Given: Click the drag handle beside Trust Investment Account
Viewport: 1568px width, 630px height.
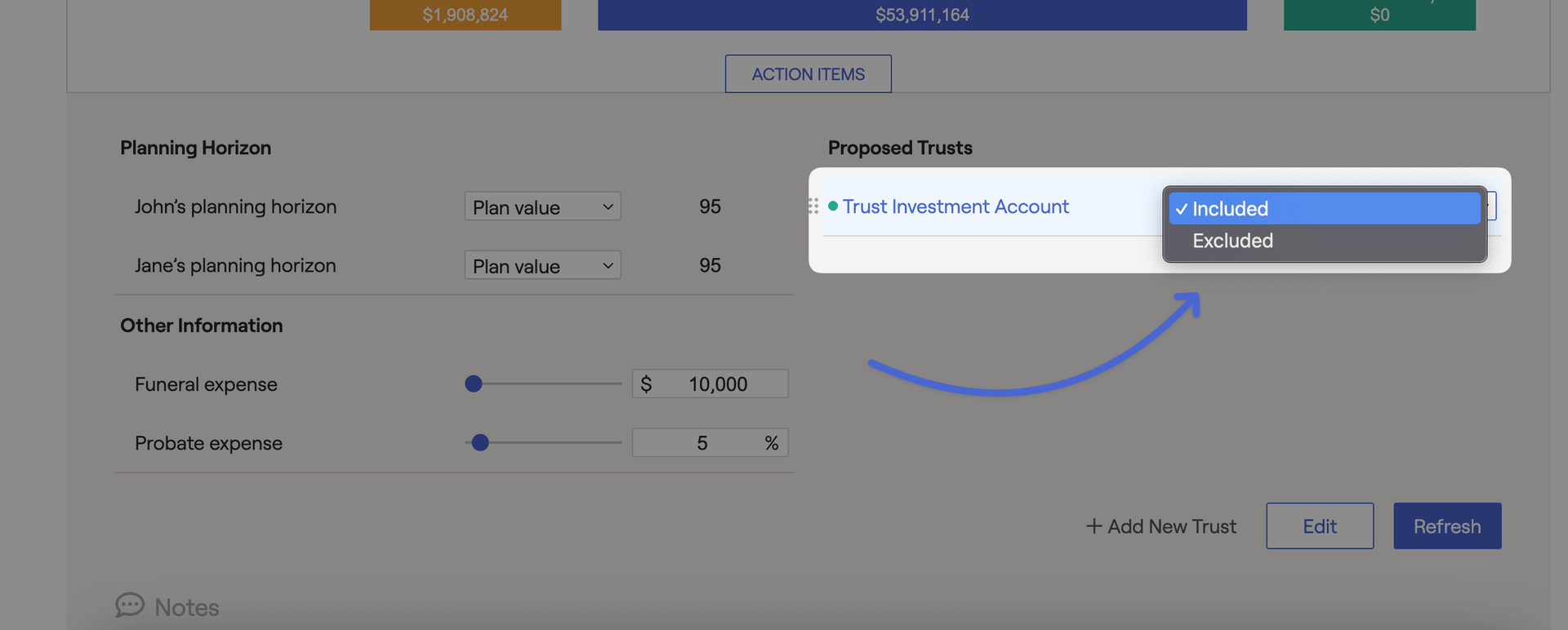Looking at the screenshot, I should tap(813, 206).
